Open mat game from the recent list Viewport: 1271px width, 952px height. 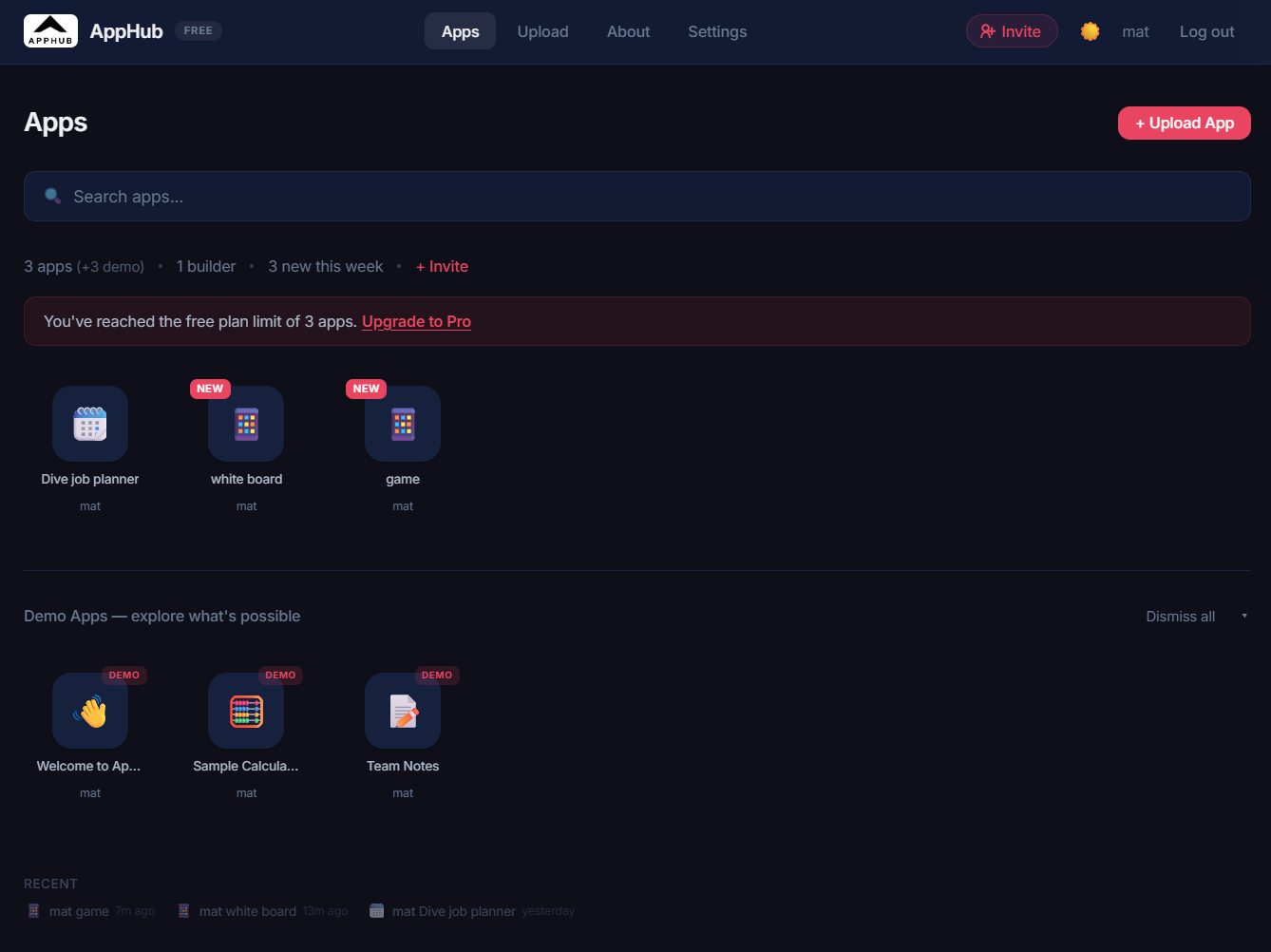point(79,910)
